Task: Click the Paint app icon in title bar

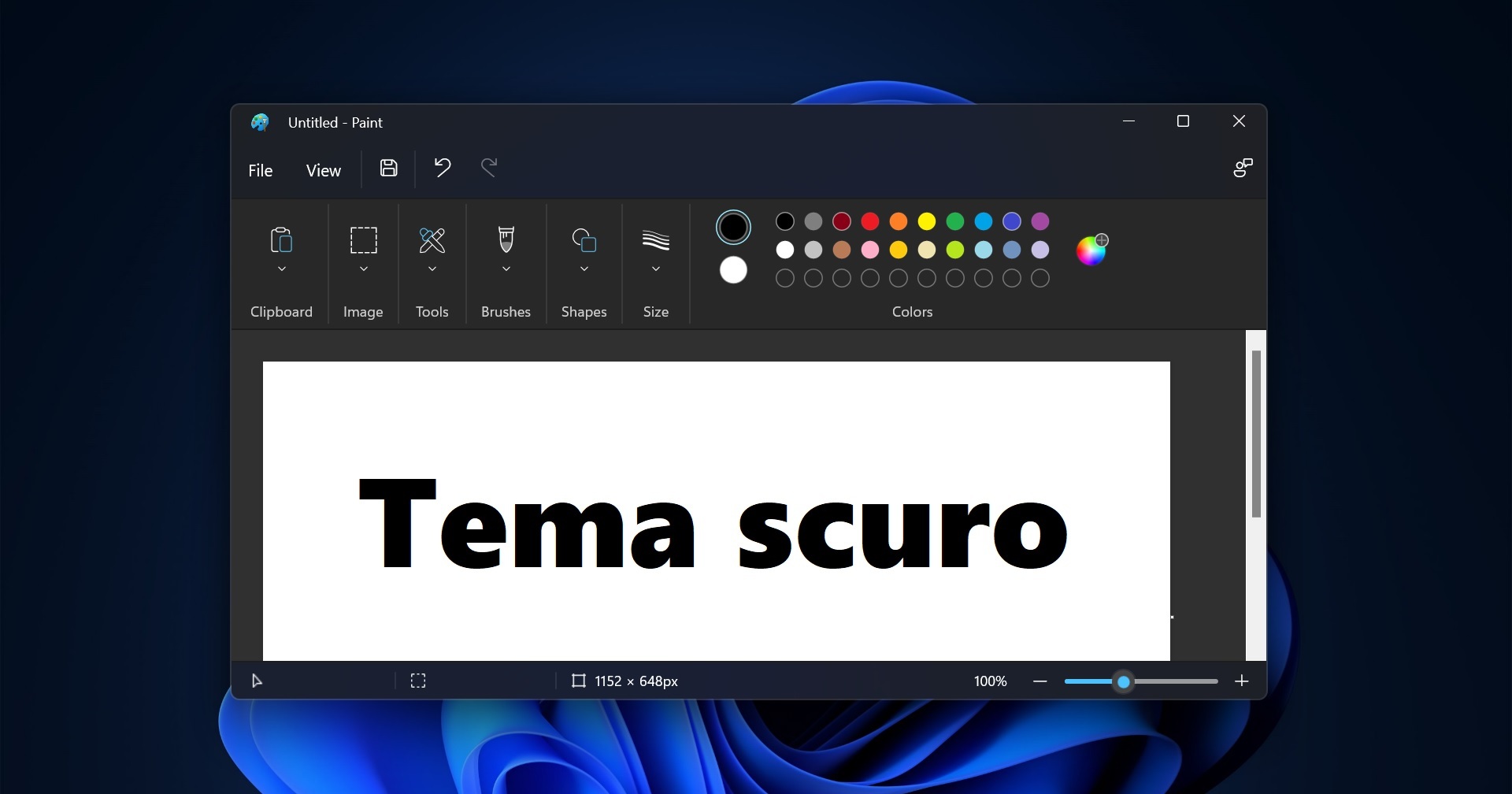Action: pyautogui.click(x=260, y=122)
